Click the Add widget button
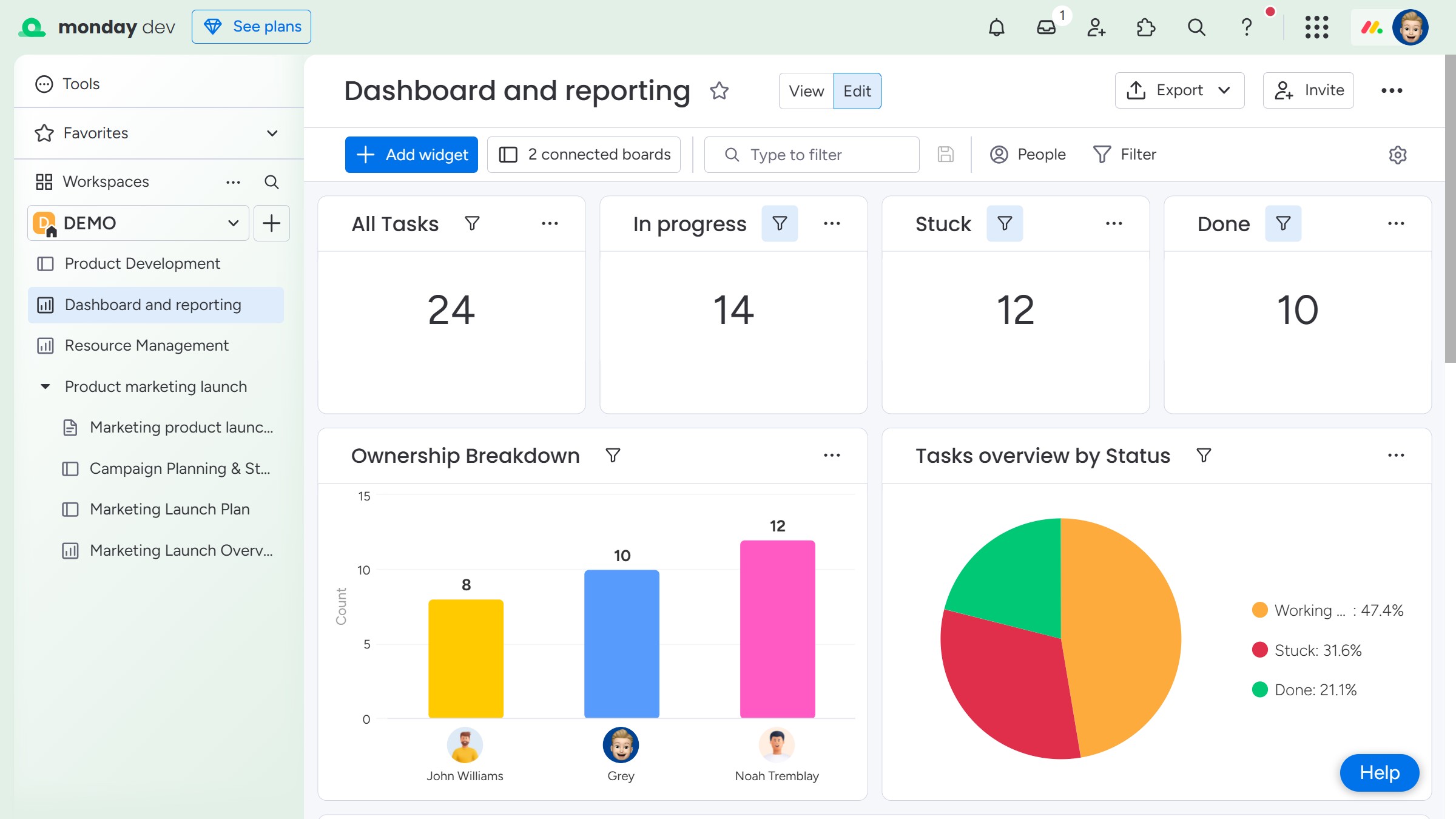Screen dimensions: 1456x819 click(411, 155)
